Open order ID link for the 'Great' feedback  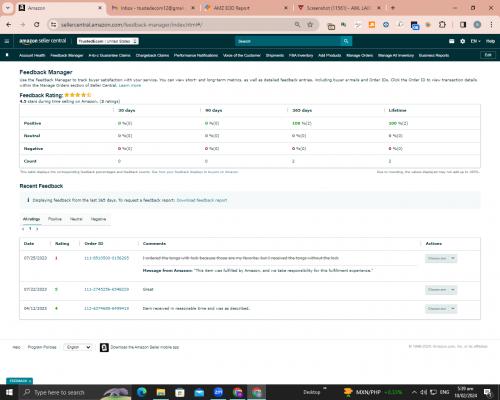pos(106,289)
